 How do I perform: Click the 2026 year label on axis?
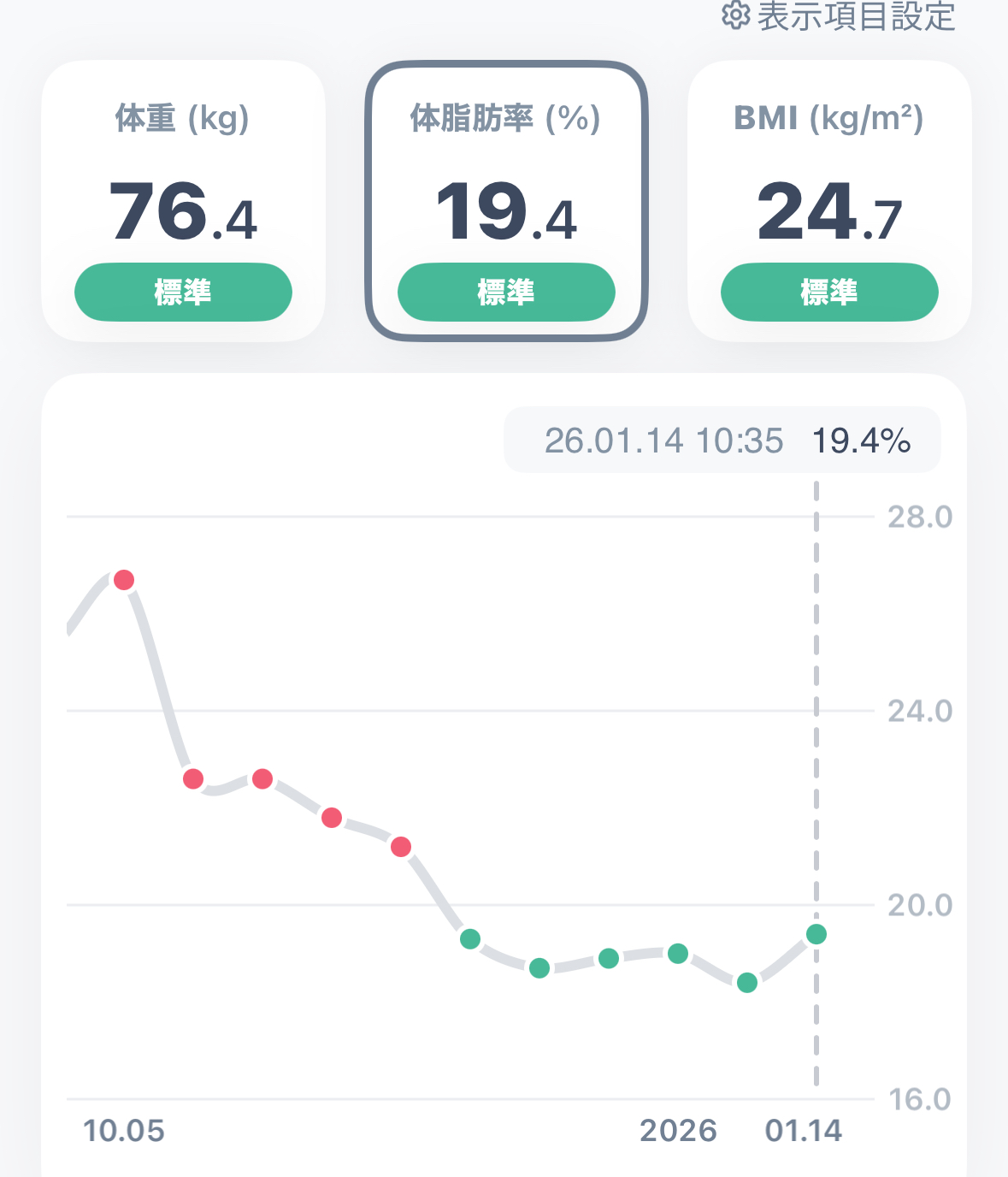(678, 1131)
